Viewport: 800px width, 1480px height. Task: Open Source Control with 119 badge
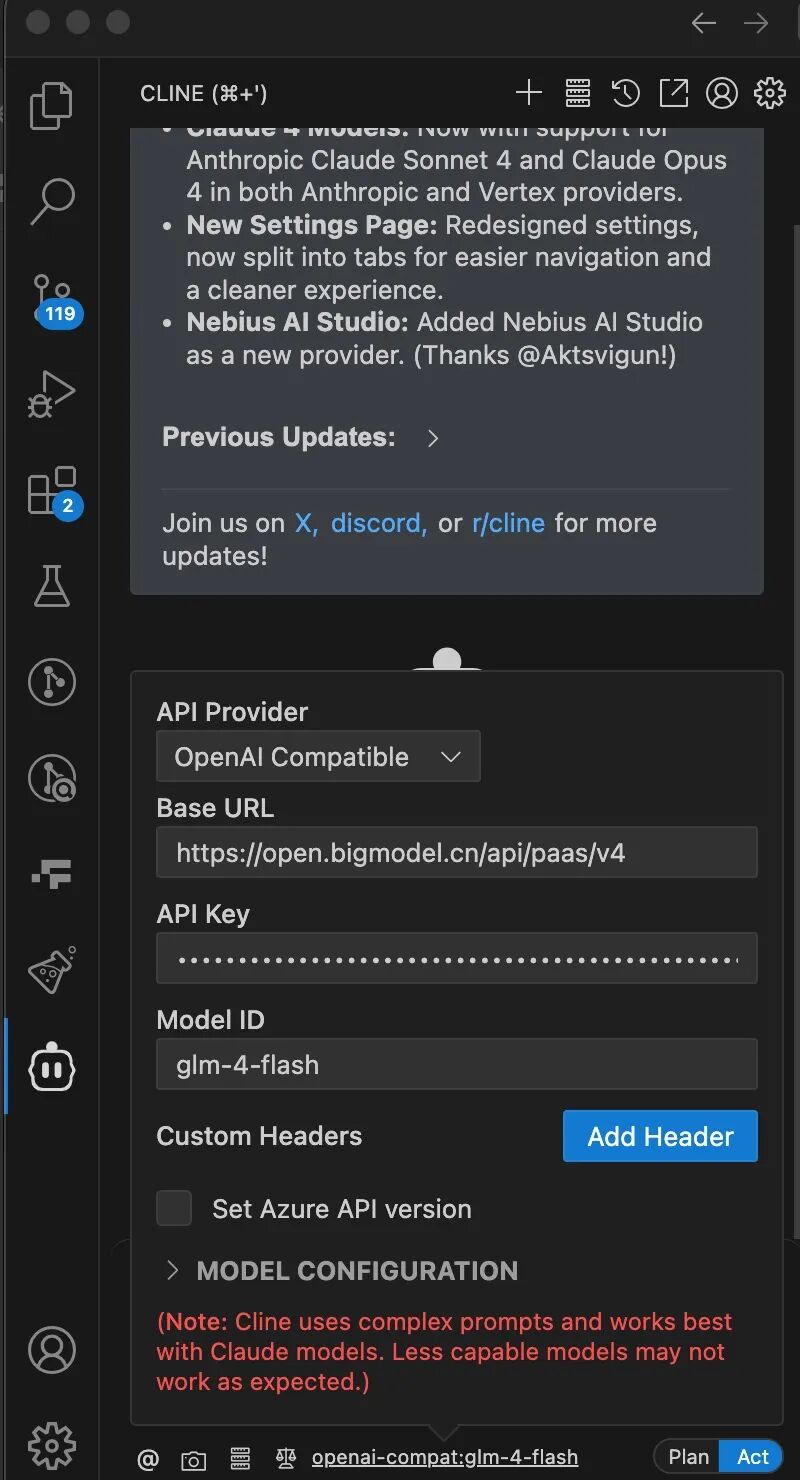tap(52, 299)
